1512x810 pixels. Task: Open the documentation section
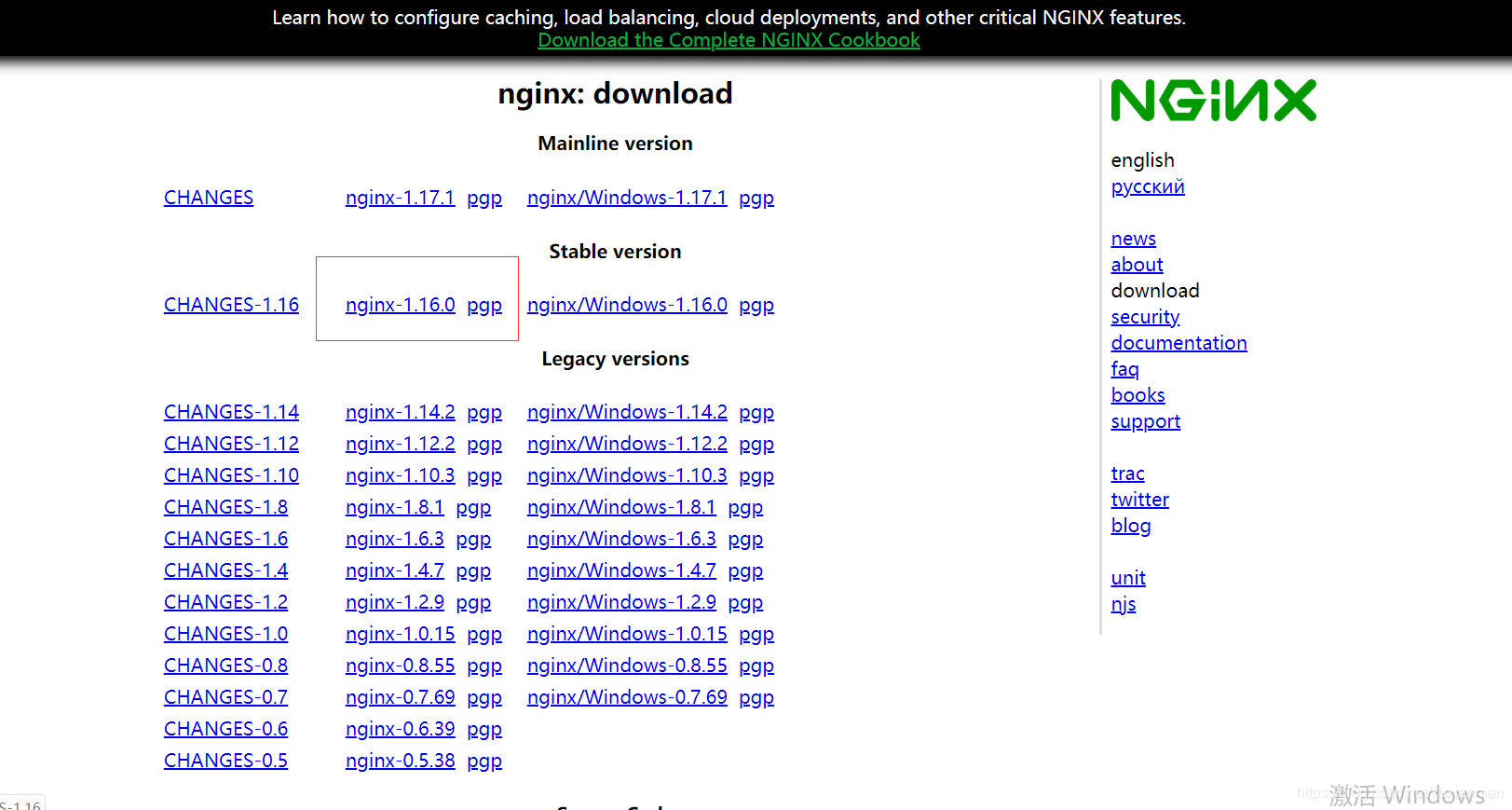tap(1179, 343)
